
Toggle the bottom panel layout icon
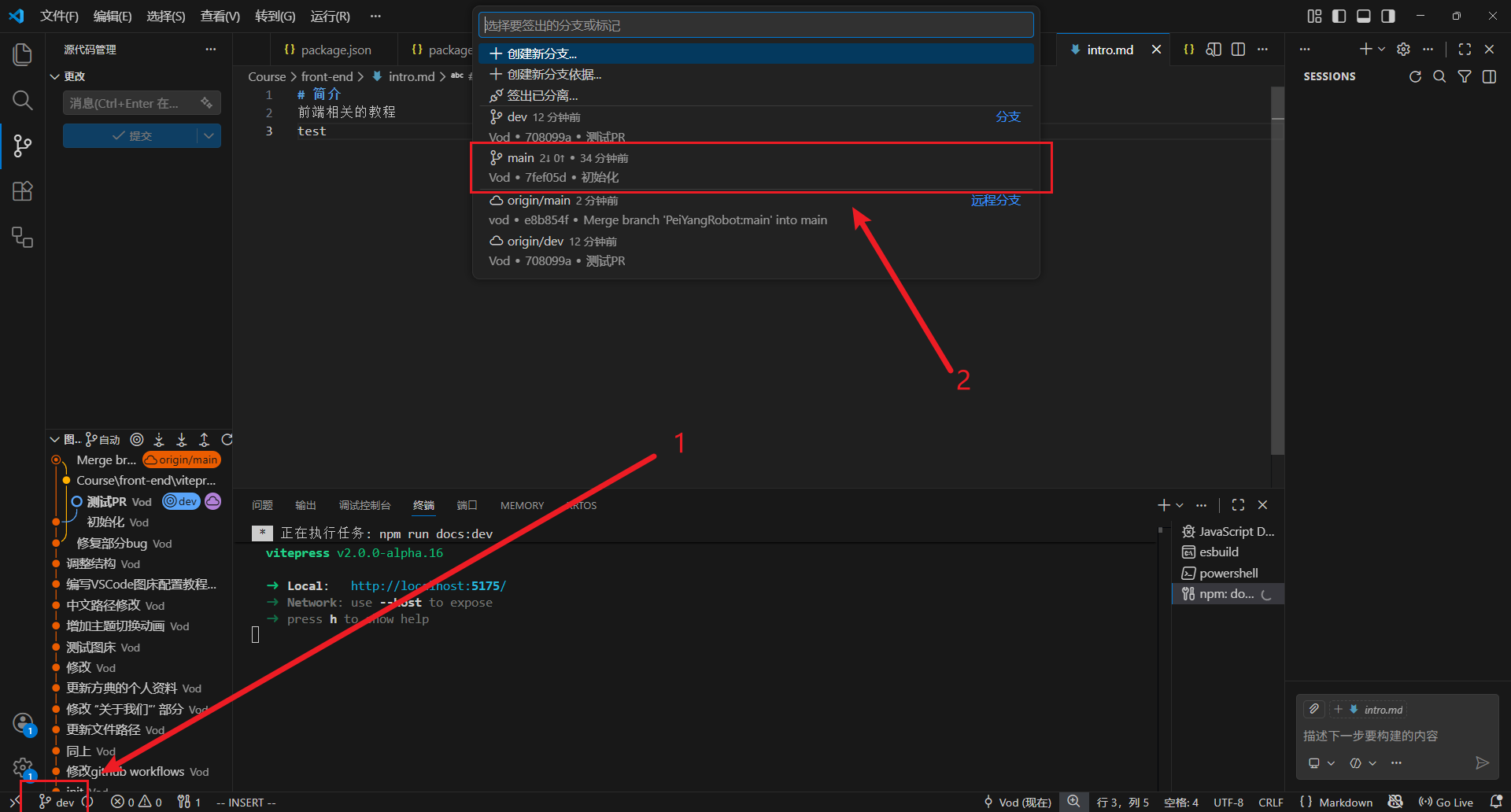pyautogui.click(x=1364, y=16)
